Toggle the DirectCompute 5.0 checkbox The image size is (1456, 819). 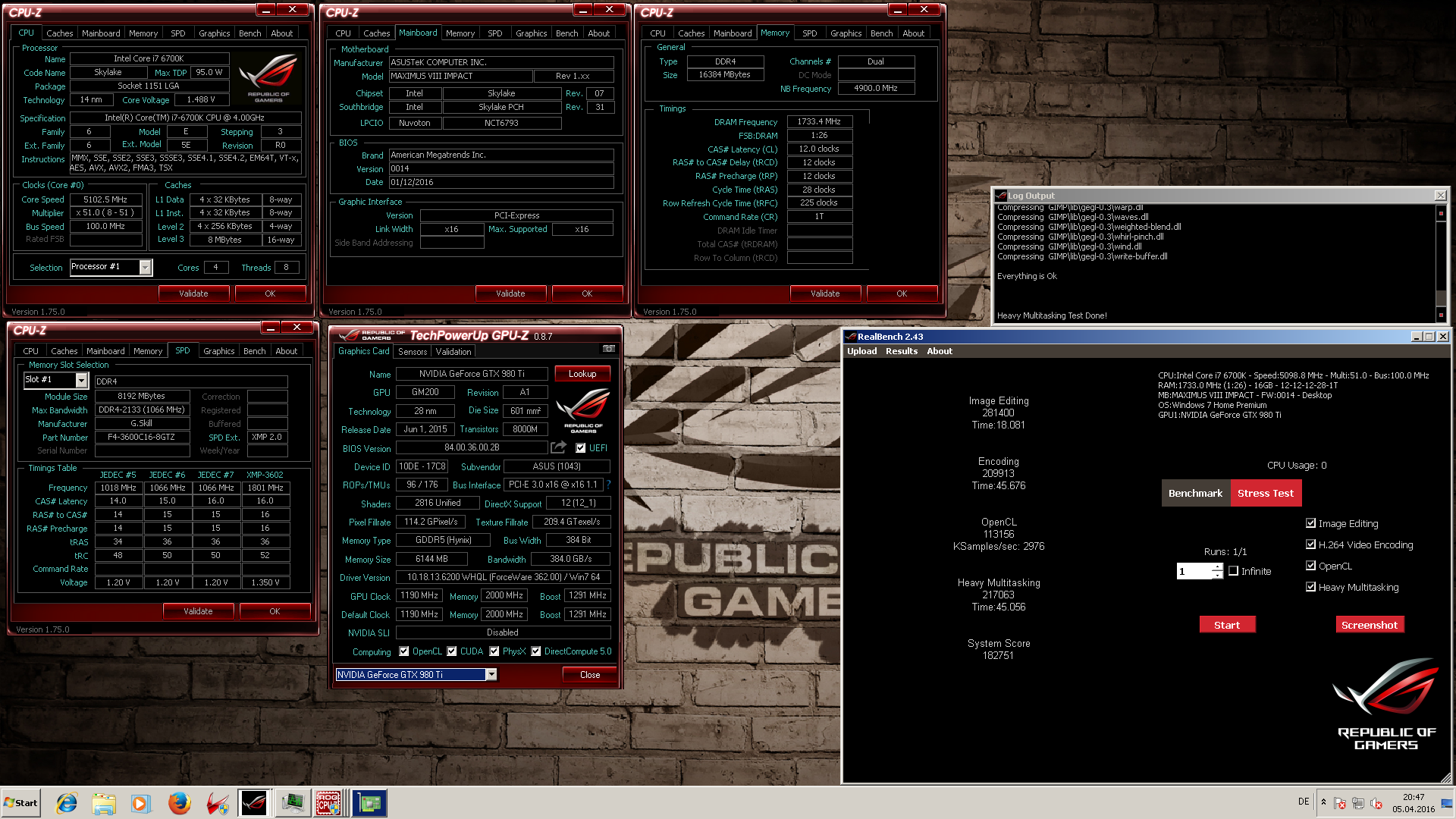536,651
